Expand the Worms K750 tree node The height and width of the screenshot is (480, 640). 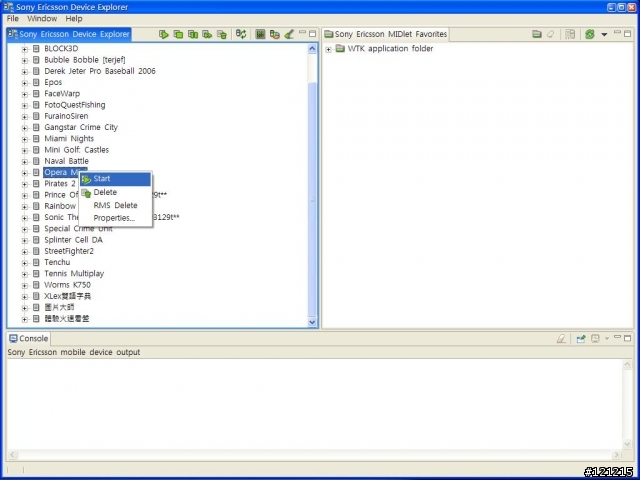[25, 285]
